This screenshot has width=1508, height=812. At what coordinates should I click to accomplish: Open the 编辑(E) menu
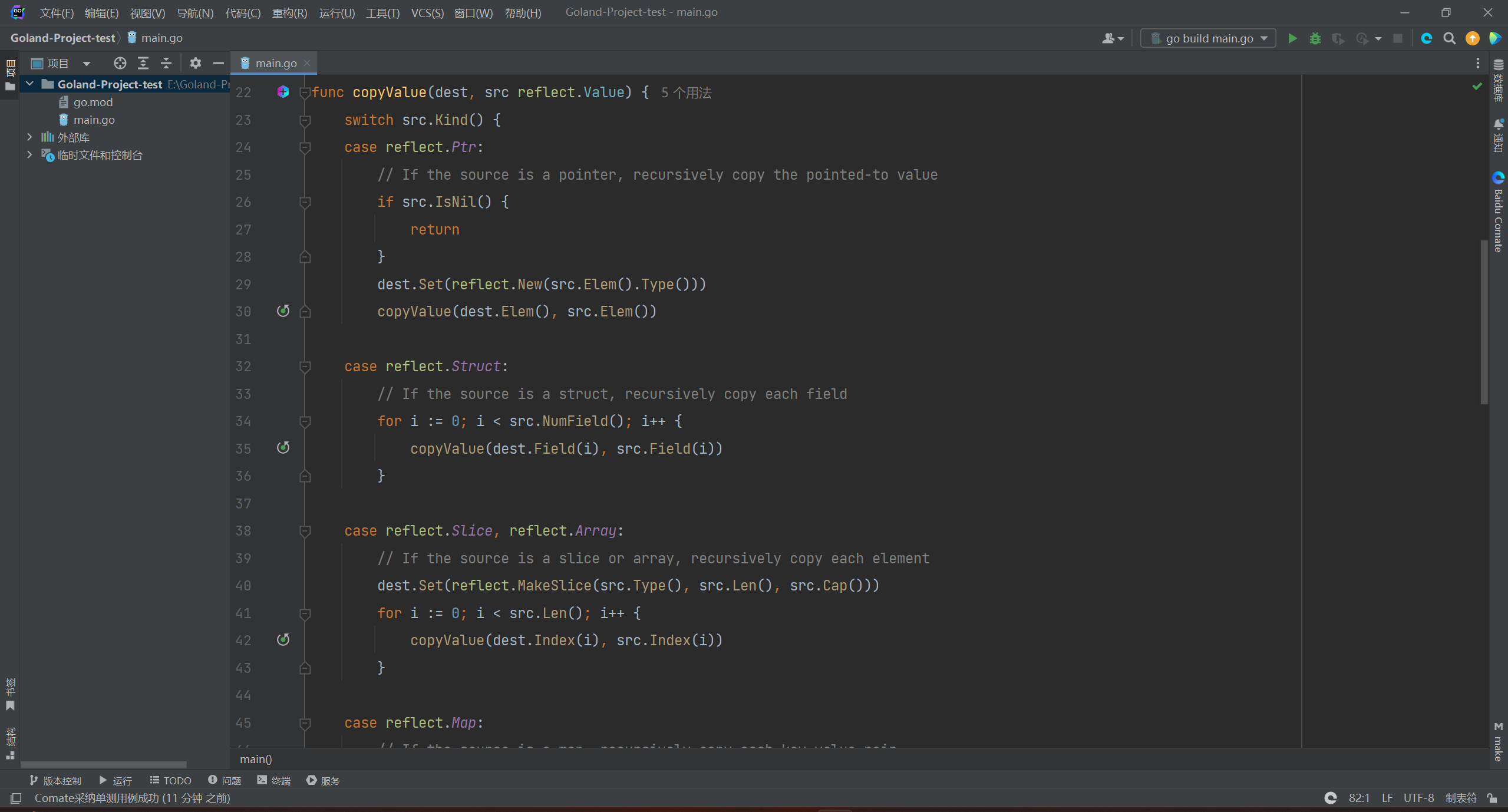point(101,13)
